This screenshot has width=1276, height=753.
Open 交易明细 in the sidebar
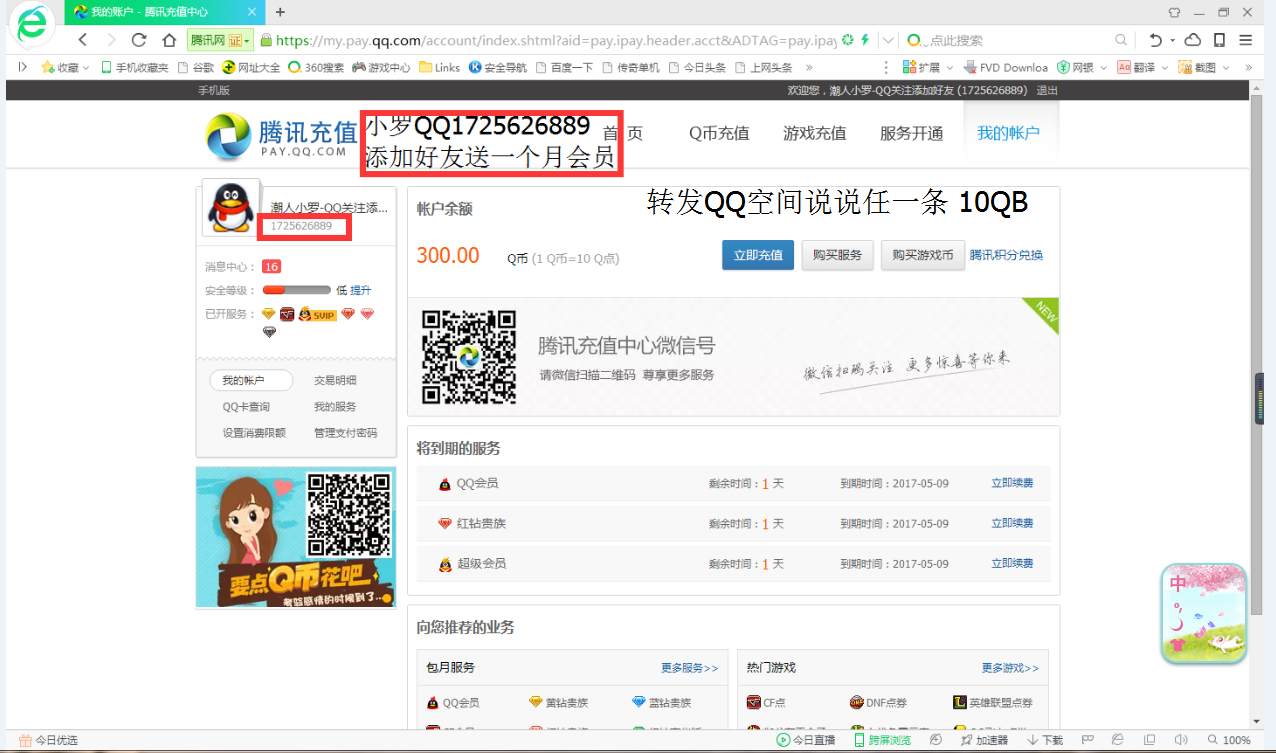(335, 380)
